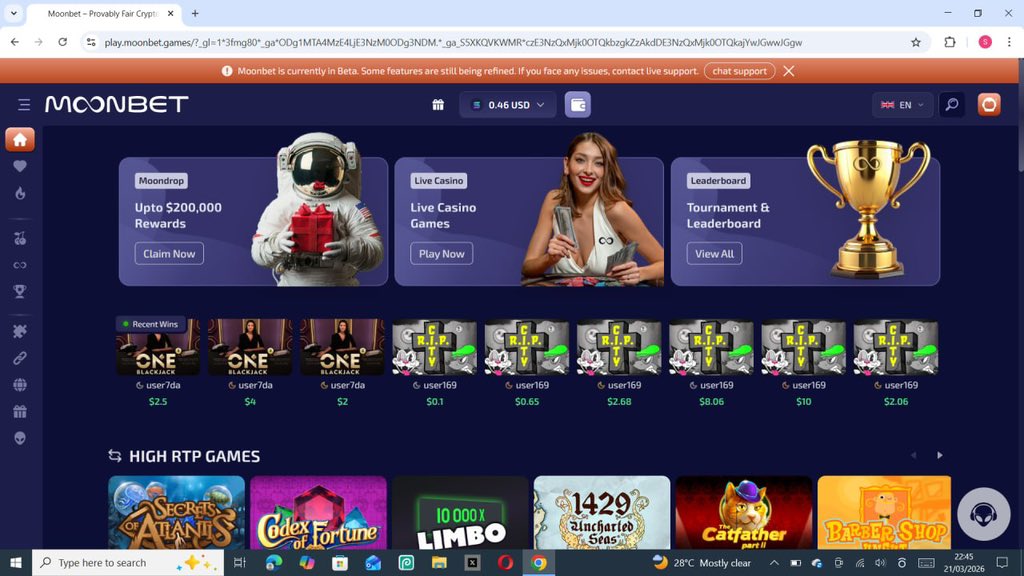The height and width of the screenshot is (576, 1024).
Task: Open tournaments with the trophy sidebar icon
Action: tap(21, 290)
